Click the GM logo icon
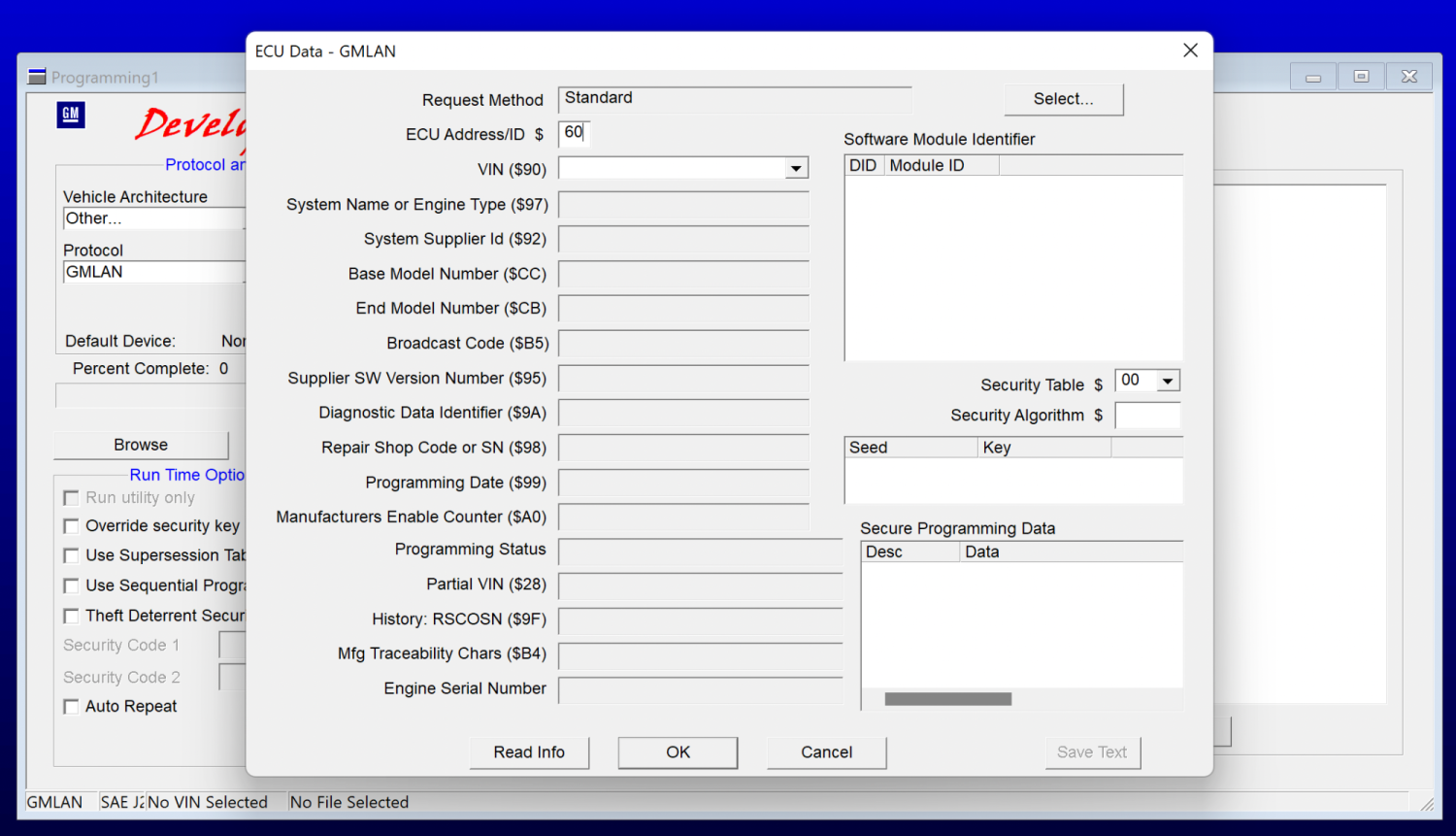This screenshot has width=1456, height=836. (70, 115)
